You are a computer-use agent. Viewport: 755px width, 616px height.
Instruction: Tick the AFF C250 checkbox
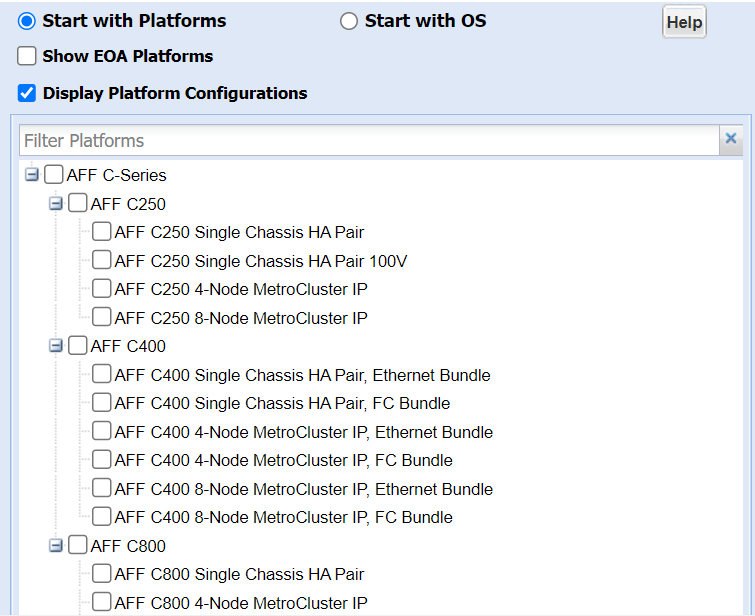point(78,204)
